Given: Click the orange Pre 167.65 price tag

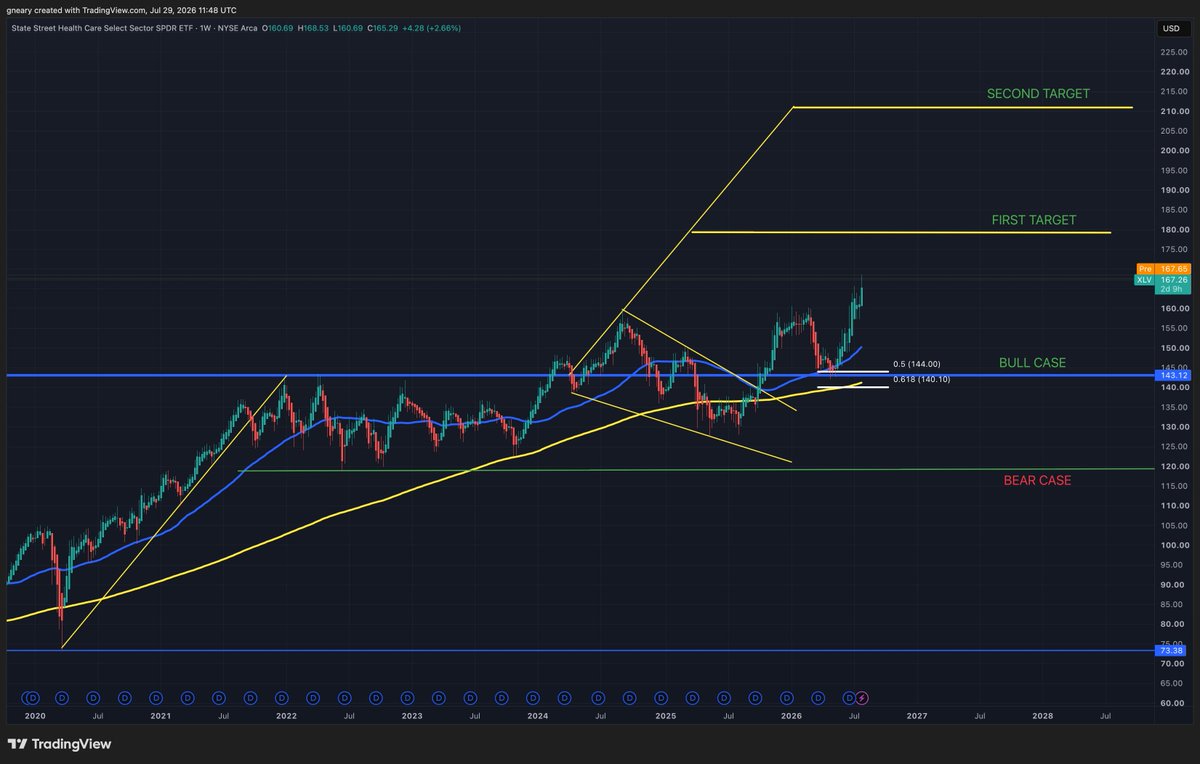Looking at the screenshot, I should click(x=1162, y=269).
